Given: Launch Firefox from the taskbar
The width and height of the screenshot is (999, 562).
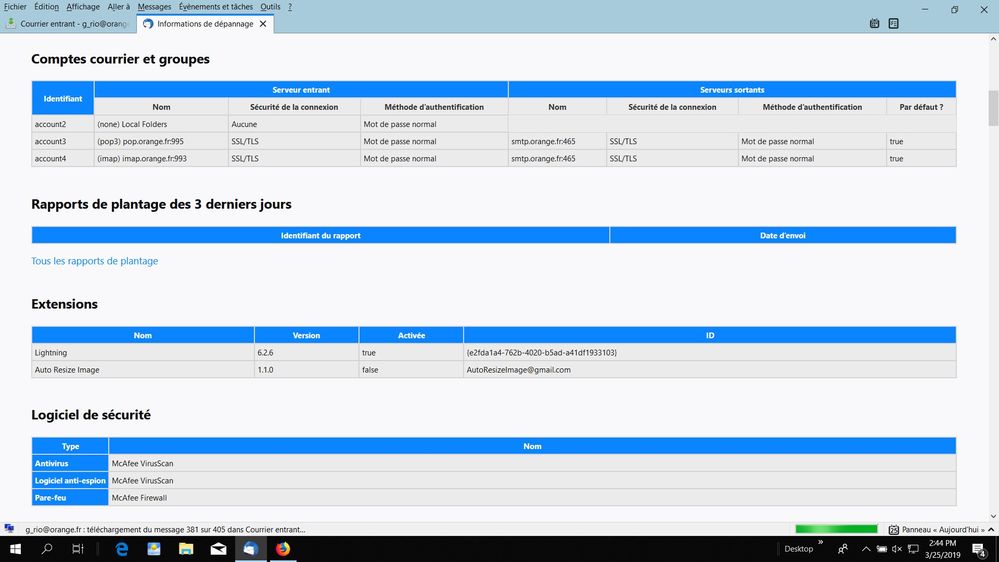Looking at the screenshot, I should pos(283,549).
